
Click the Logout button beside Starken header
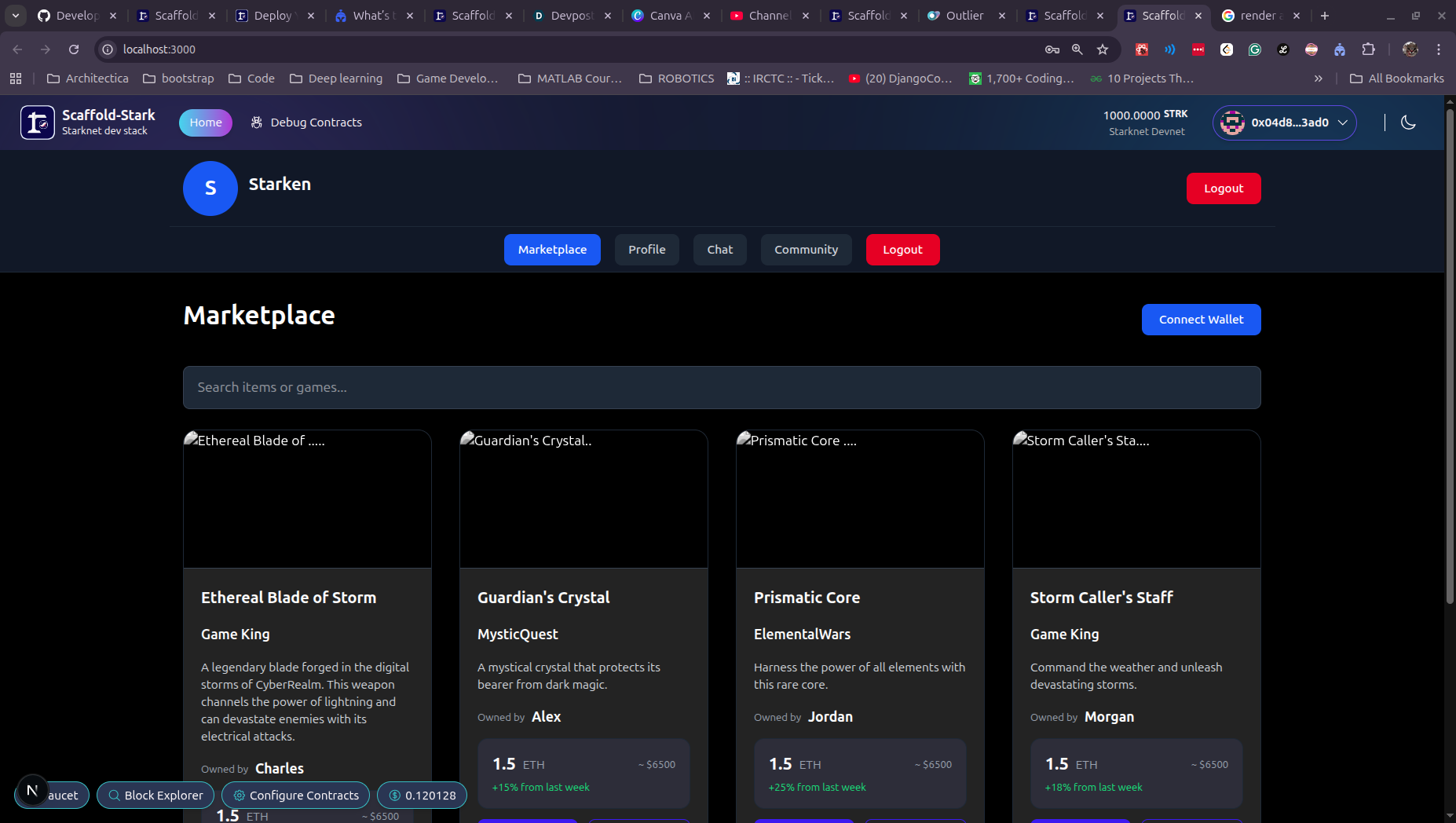tap(1224, 188)
